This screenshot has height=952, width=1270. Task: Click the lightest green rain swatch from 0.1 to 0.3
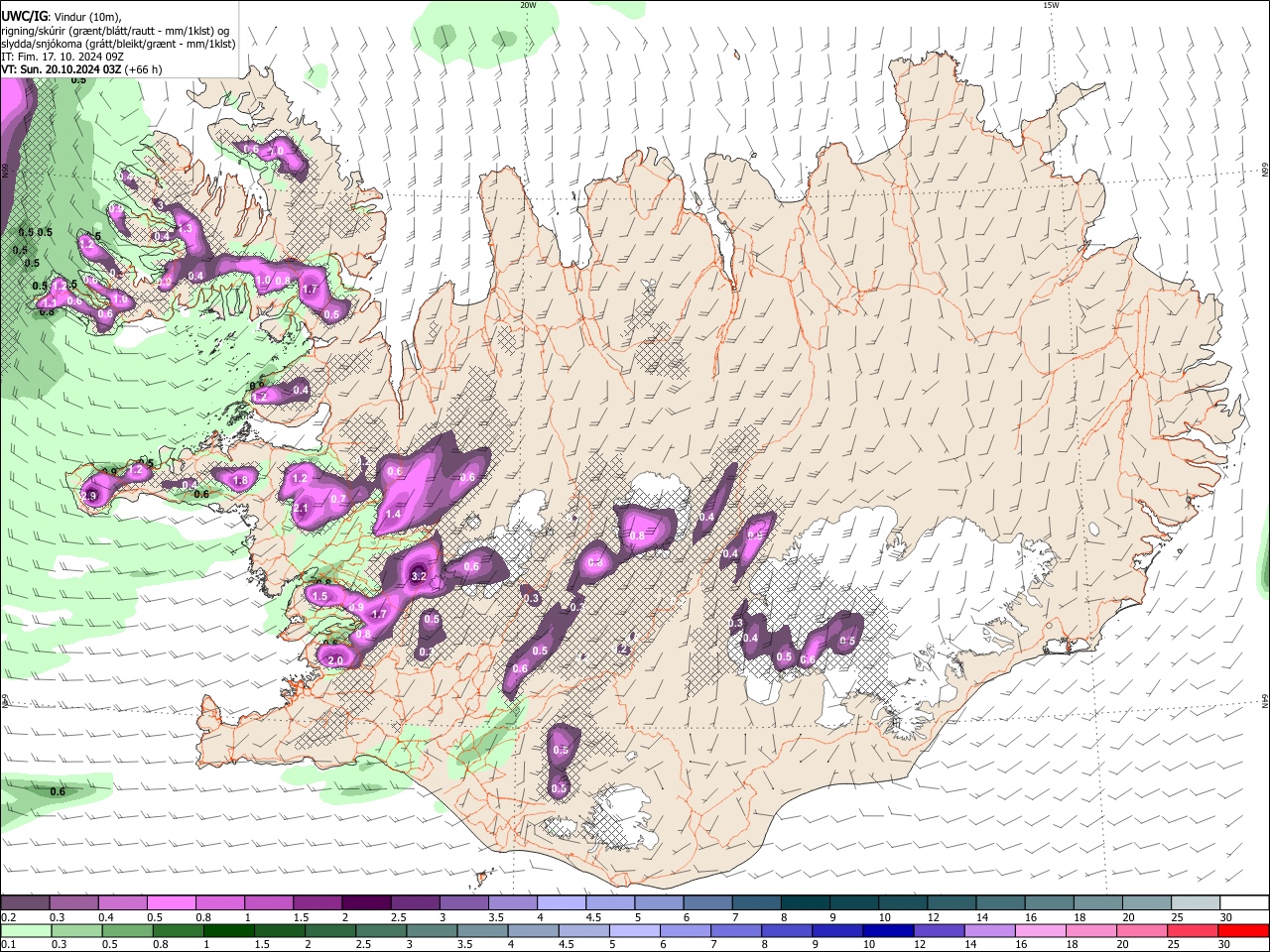pos(25,930)
